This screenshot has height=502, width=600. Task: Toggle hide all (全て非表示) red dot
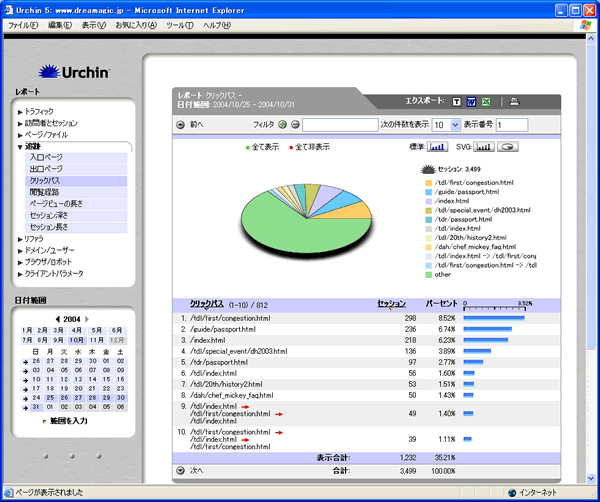click(291, 148)
